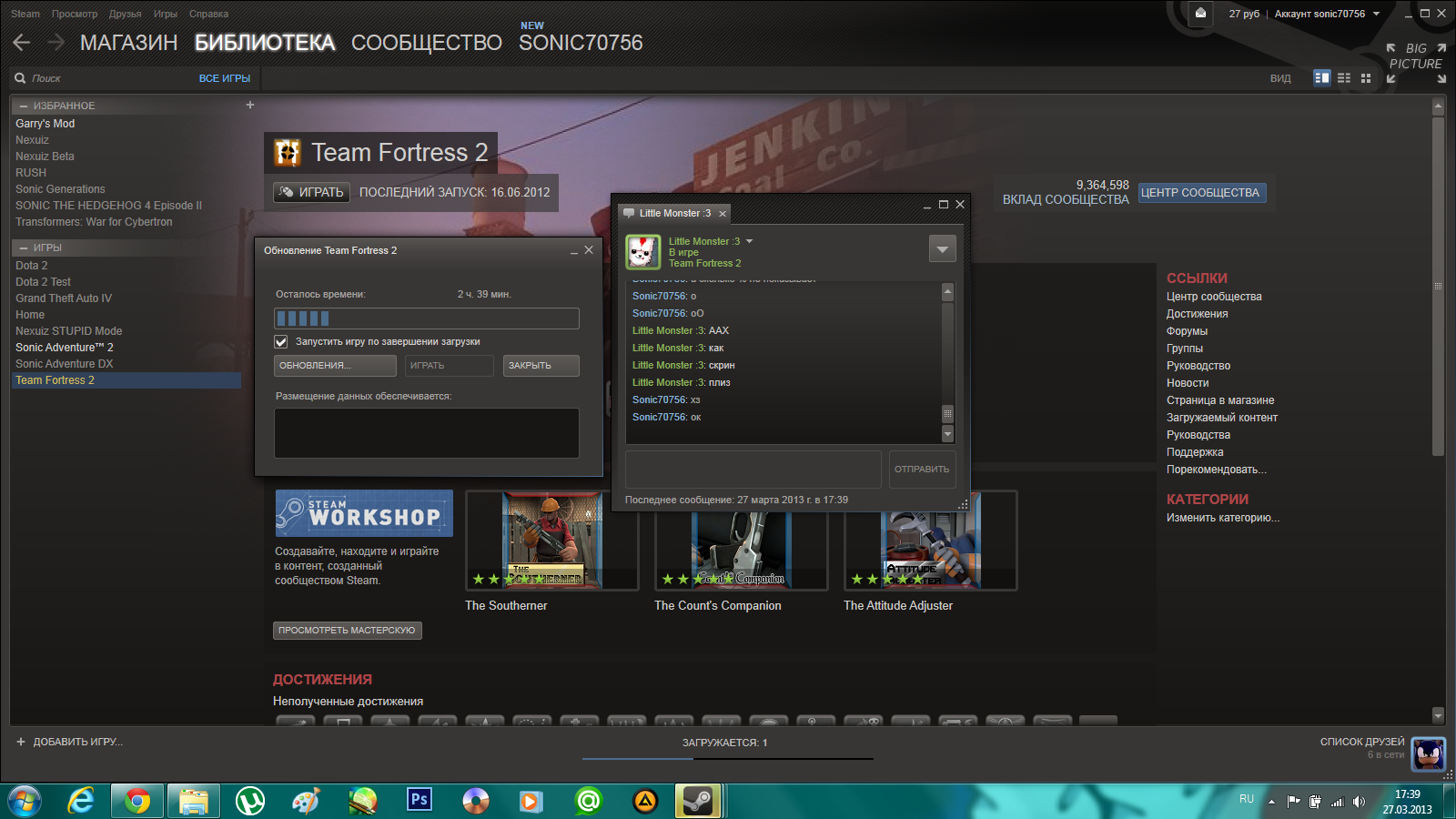The width and height of the screenshot is (1456, 819).
Task: Open the Steam inbox notifications icon
Action: (x=1200, y=14)
